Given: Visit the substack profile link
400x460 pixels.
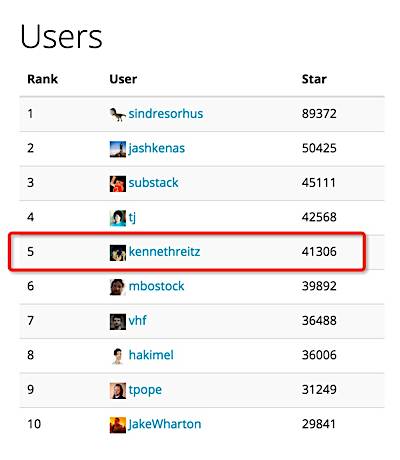Looking at the screenshot, I should (153, 183).
